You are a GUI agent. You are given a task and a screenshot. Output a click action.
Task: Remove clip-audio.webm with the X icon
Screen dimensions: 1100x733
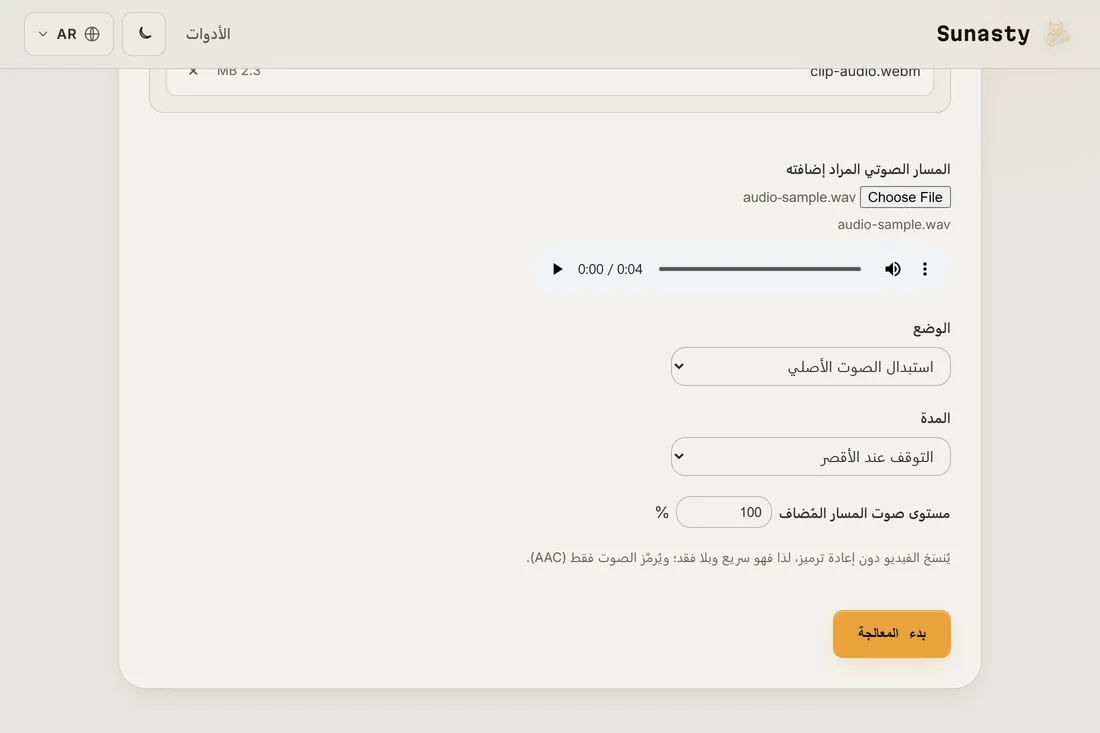tap(193, 71)
